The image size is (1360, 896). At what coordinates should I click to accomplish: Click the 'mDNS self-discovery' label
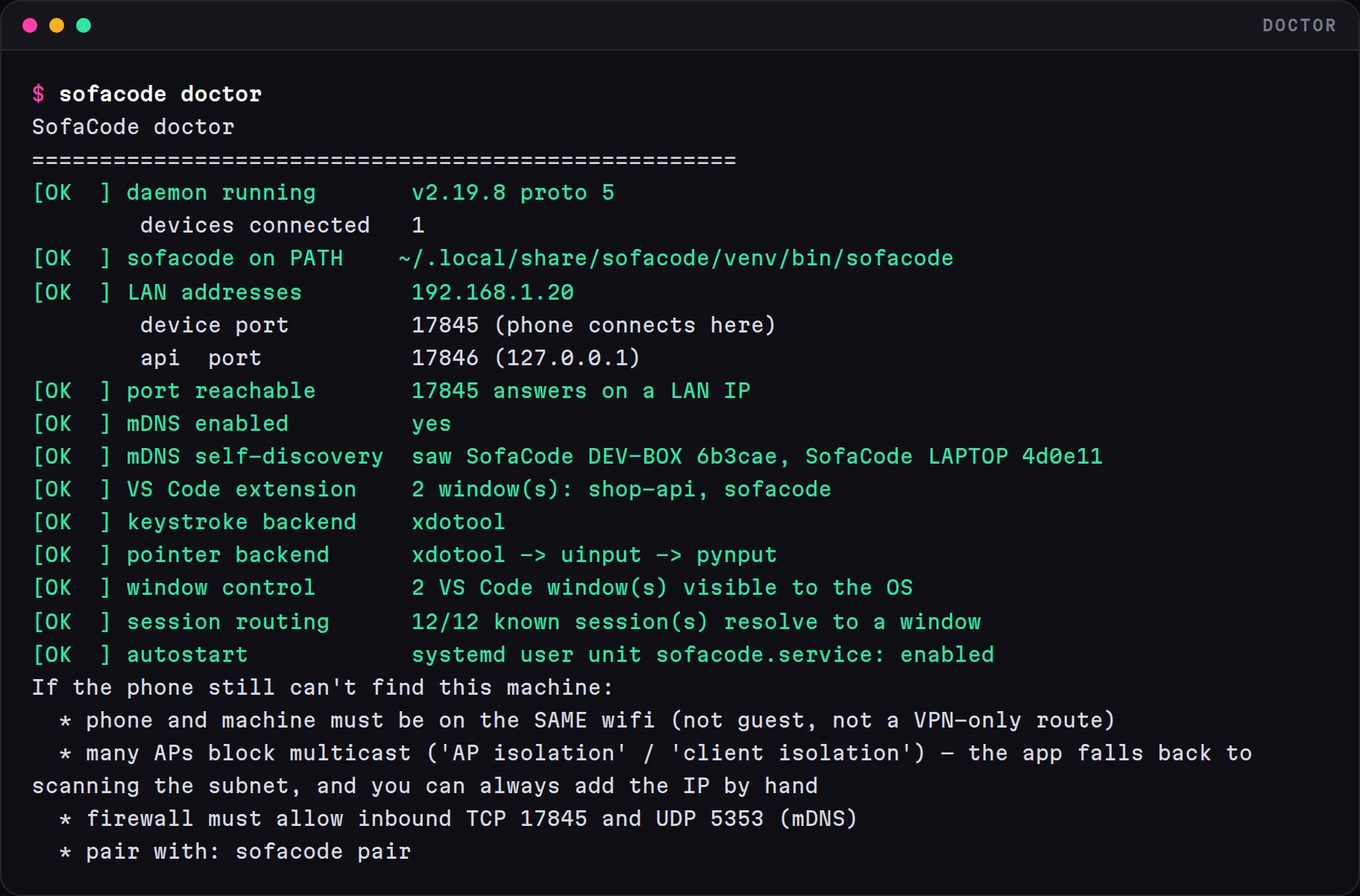tap(255, 456)
